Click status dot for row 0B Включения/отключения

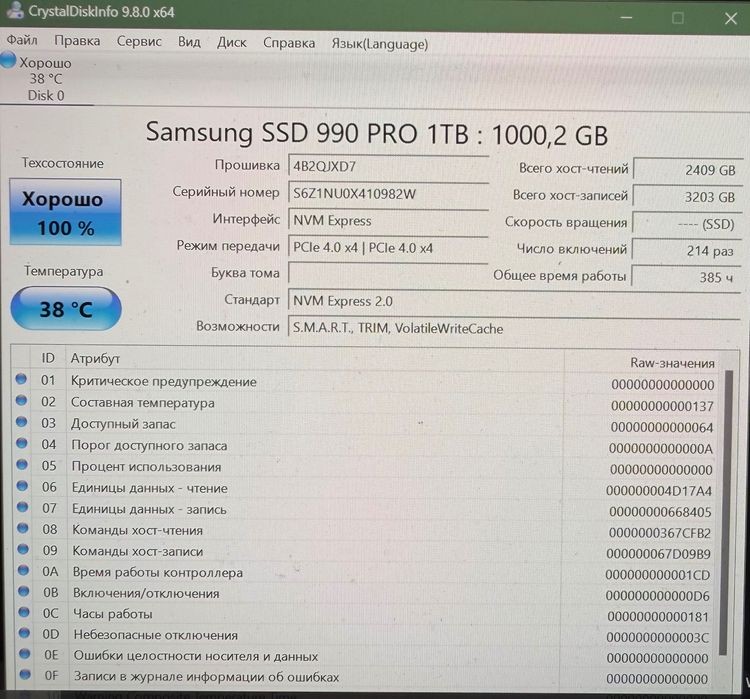(23, 591)
